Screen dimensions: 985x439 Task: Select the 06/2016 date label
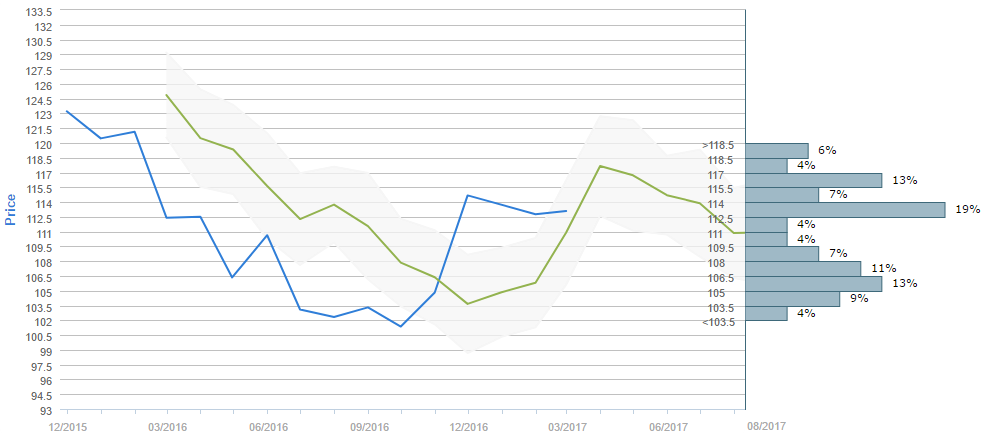(267, 426)
